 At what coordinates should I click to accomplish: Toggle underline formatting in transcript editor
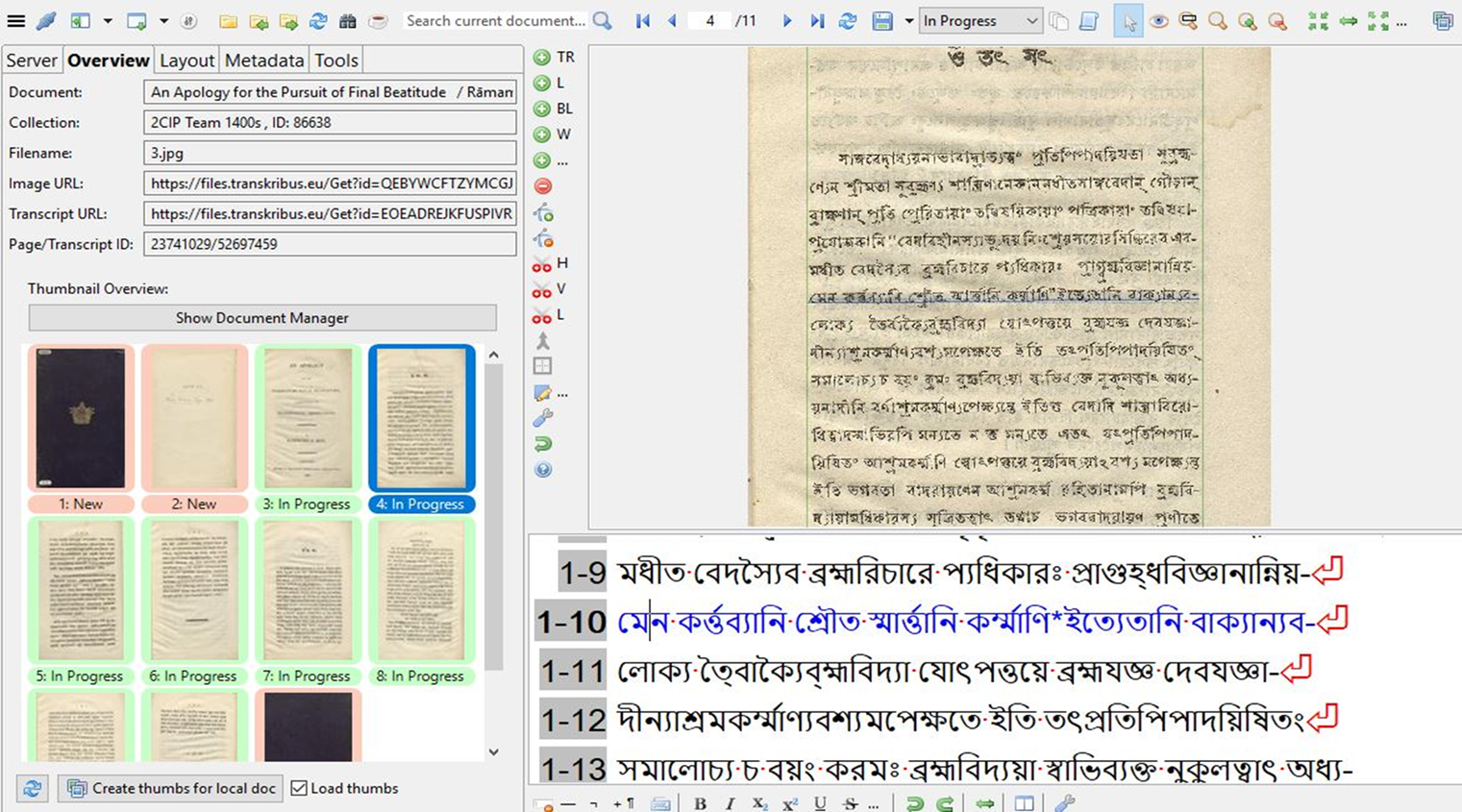click(820, 803)
